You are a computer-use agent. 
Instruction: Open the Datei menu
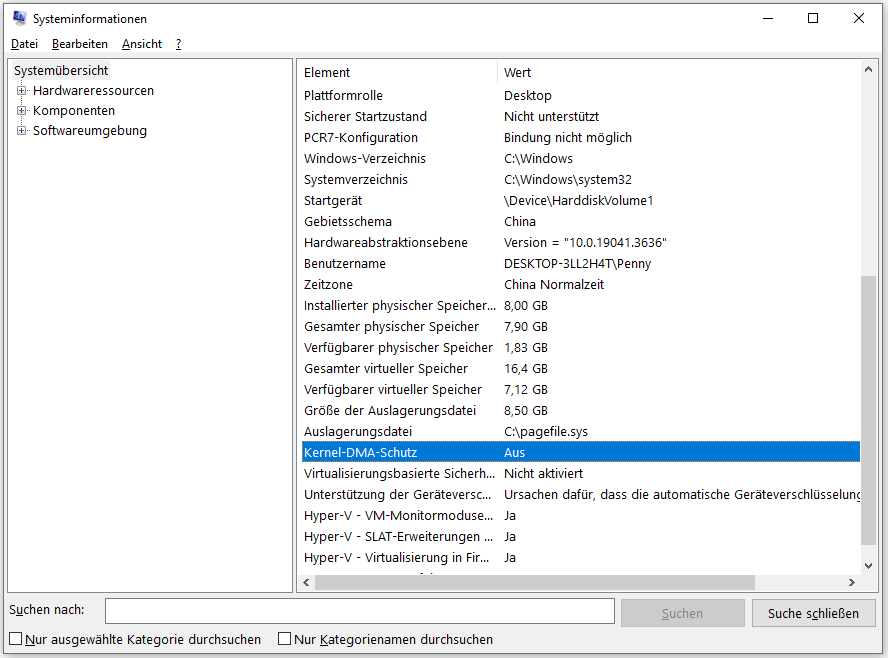pyautogui.click(x=24, y=44)
